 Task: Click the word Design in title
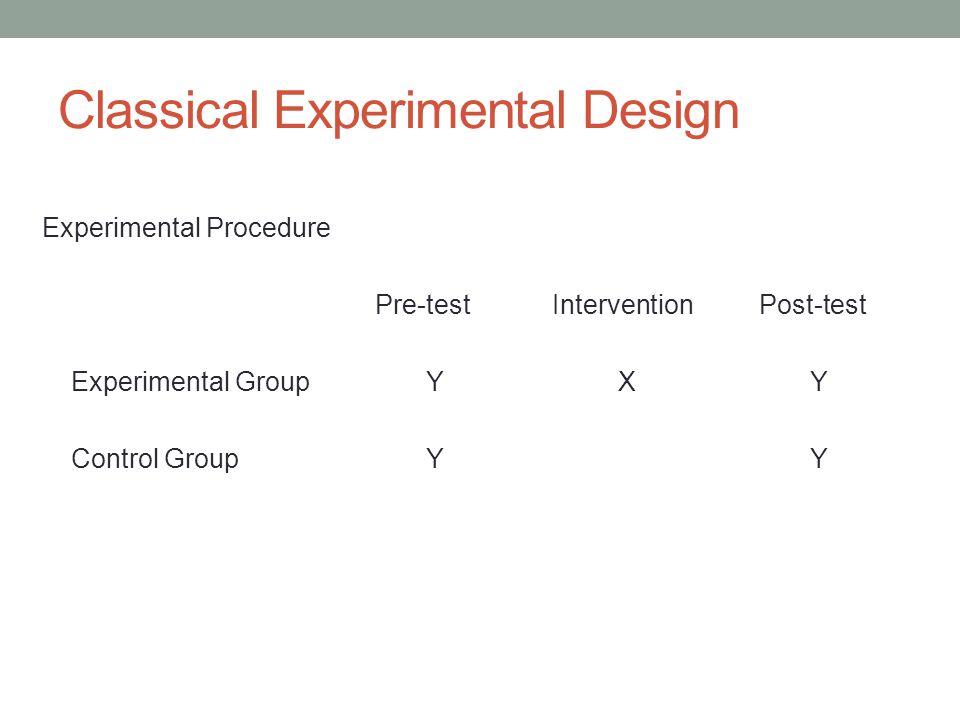(x=661, y=111)
